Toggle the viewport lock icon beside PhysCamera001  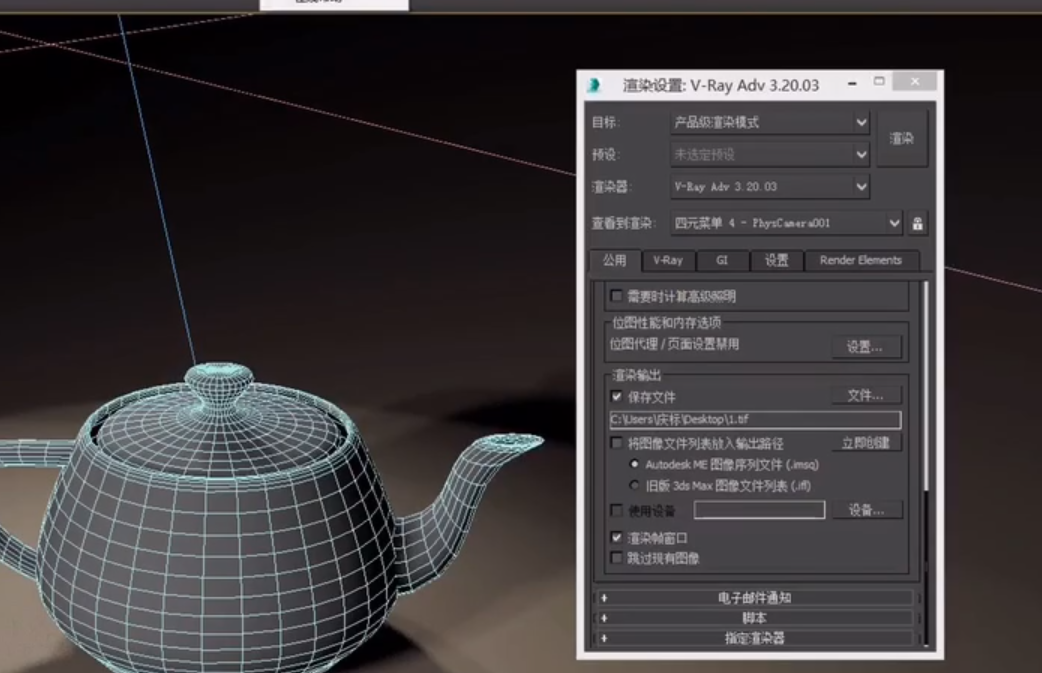click(917, 224)
